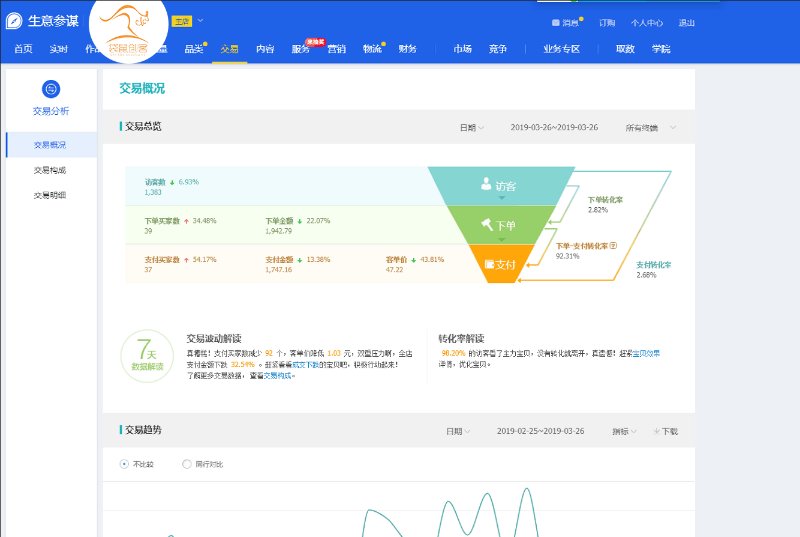Click the red 新 badge on 服务 tab
The image size is (800, 537).
click(315, 42)
